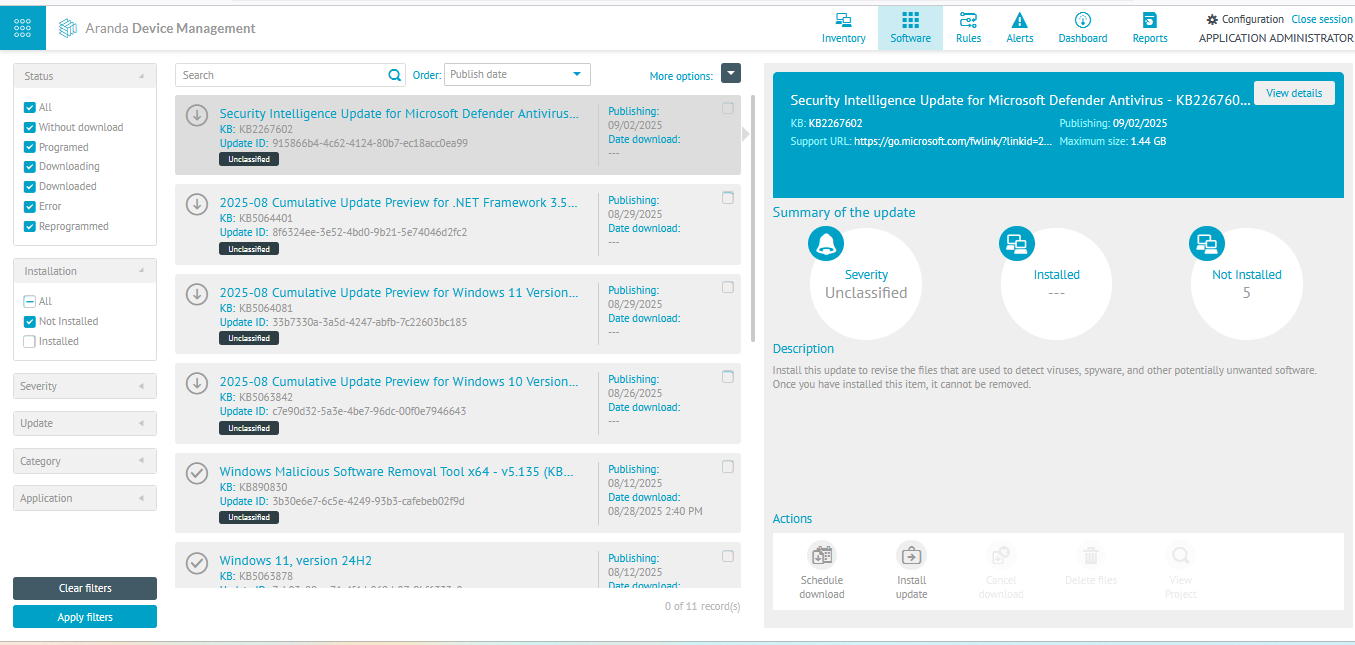Click the Severity bell icon
1355x645 pixels.
pyautogui.click(x=826, y=243)
